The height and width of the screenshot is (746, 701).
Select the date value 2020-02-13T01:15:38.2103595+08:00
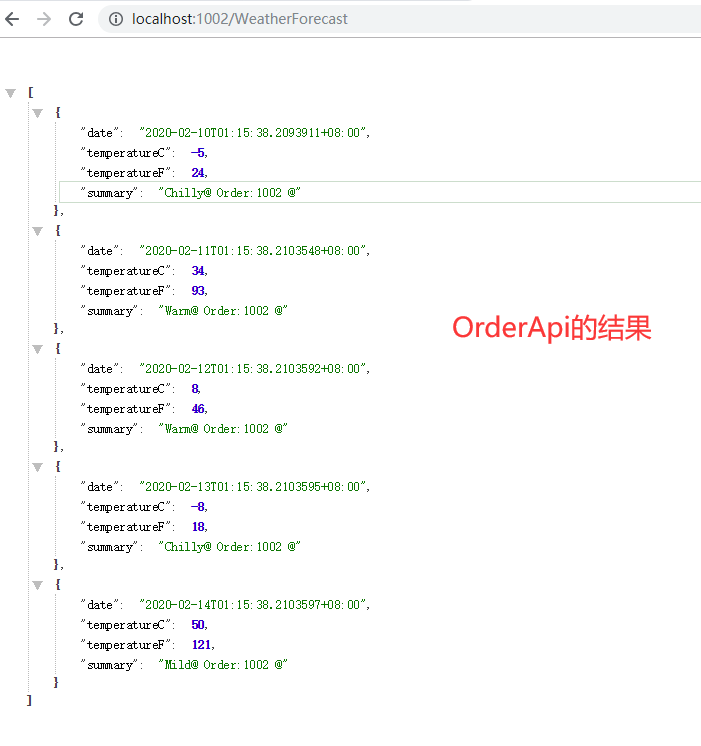tap(253, 487)
